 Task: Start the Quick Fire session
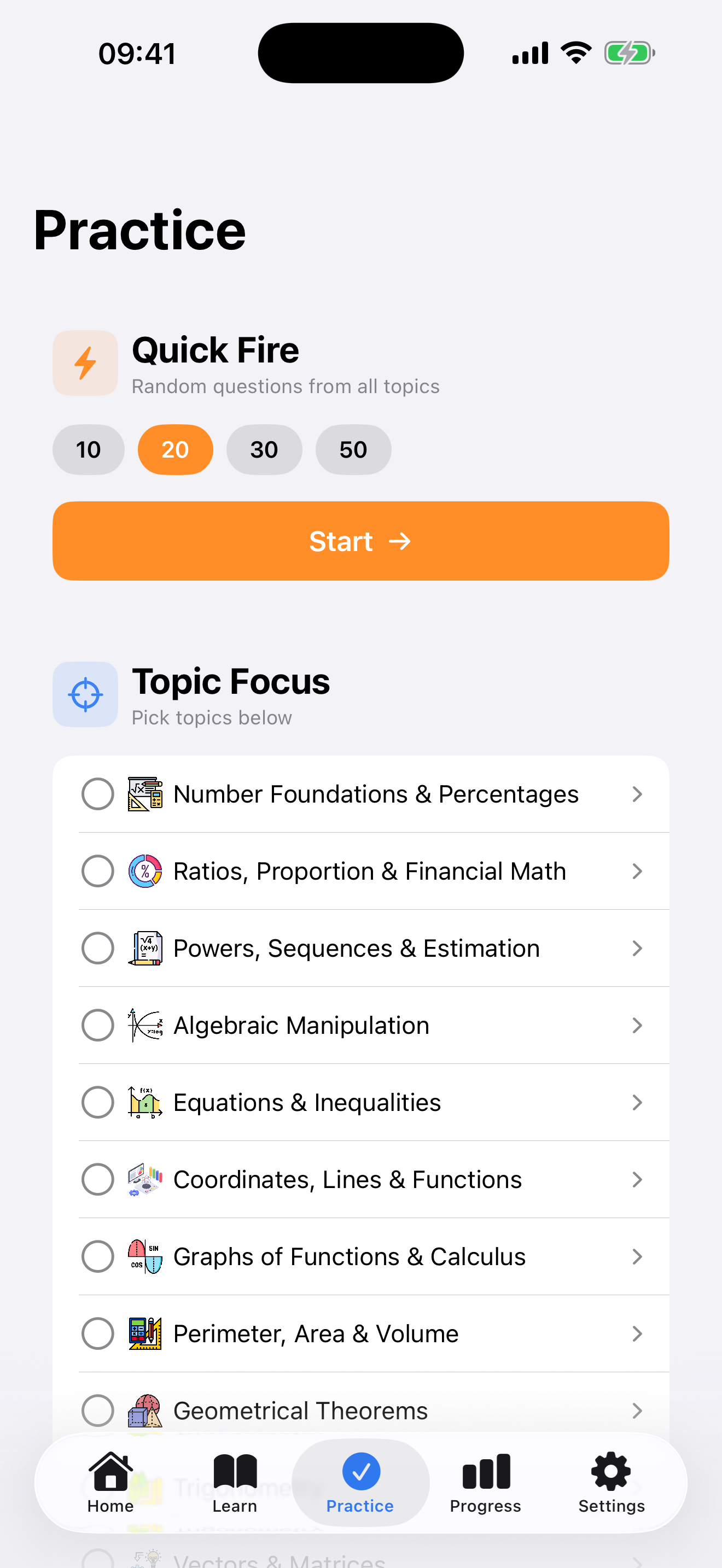(361, 541)
